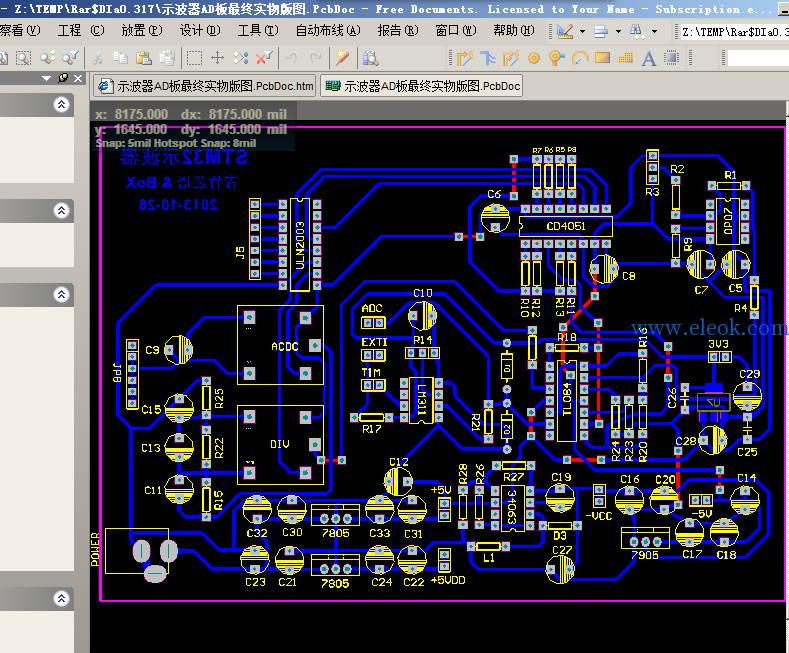Switch to the PcbDoc.htm document tab
Viewport: 789px width, 653px height.
point(205,86)
